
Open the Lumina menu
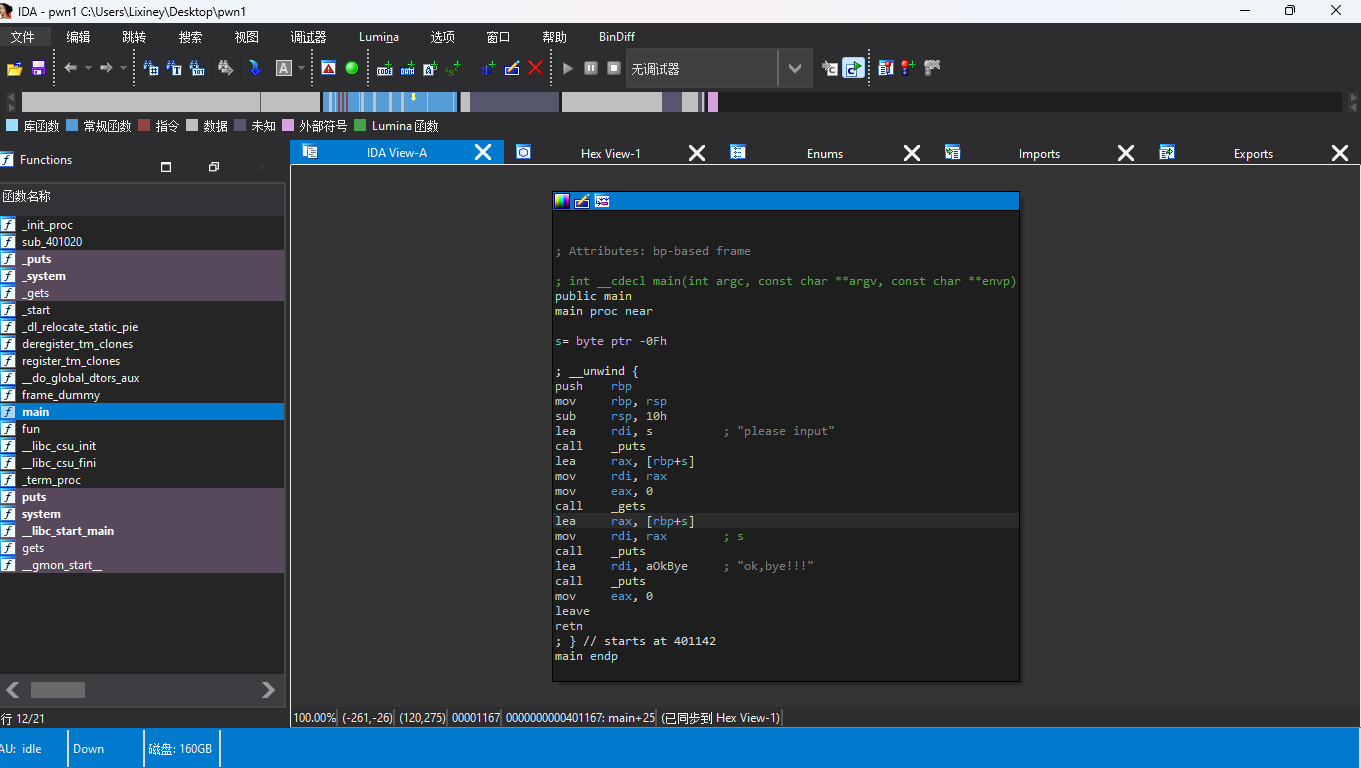click(x=378, y=37)
